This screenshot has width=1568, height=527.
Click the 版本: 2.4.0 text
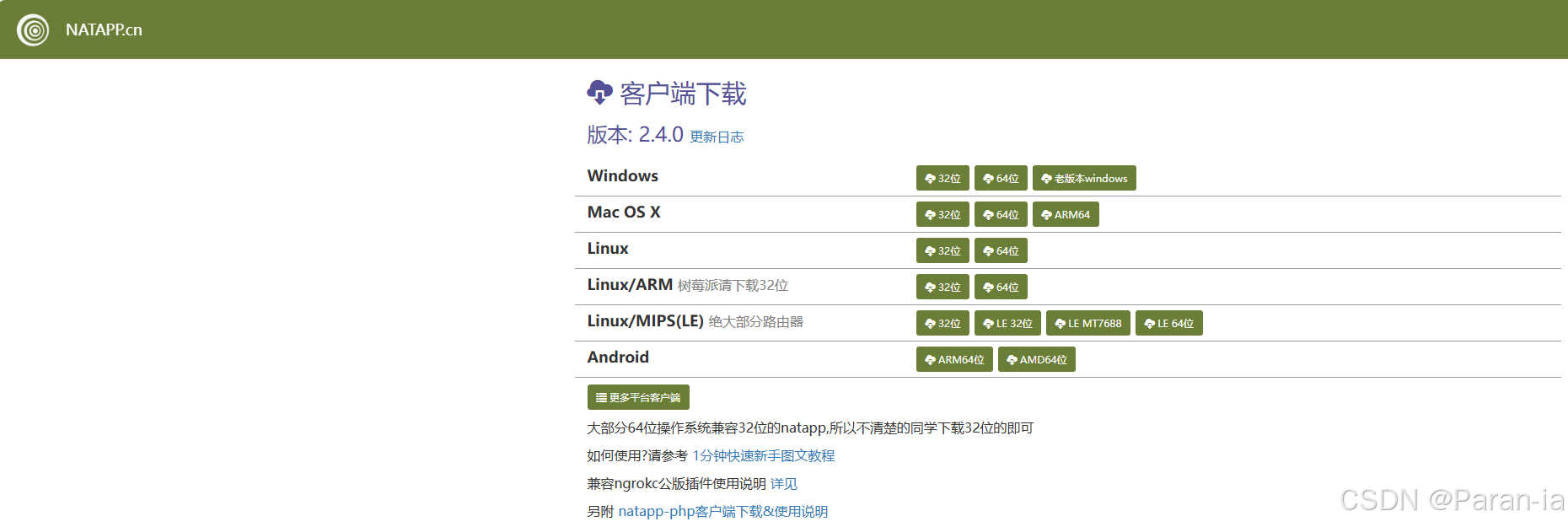[636, 134]
